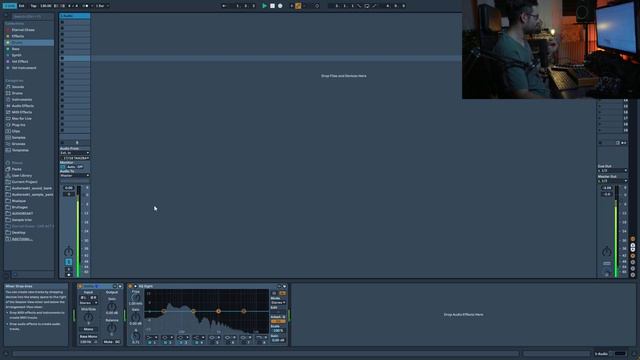
Task: Select the Synth collection
Action: [x=16, y=55]
